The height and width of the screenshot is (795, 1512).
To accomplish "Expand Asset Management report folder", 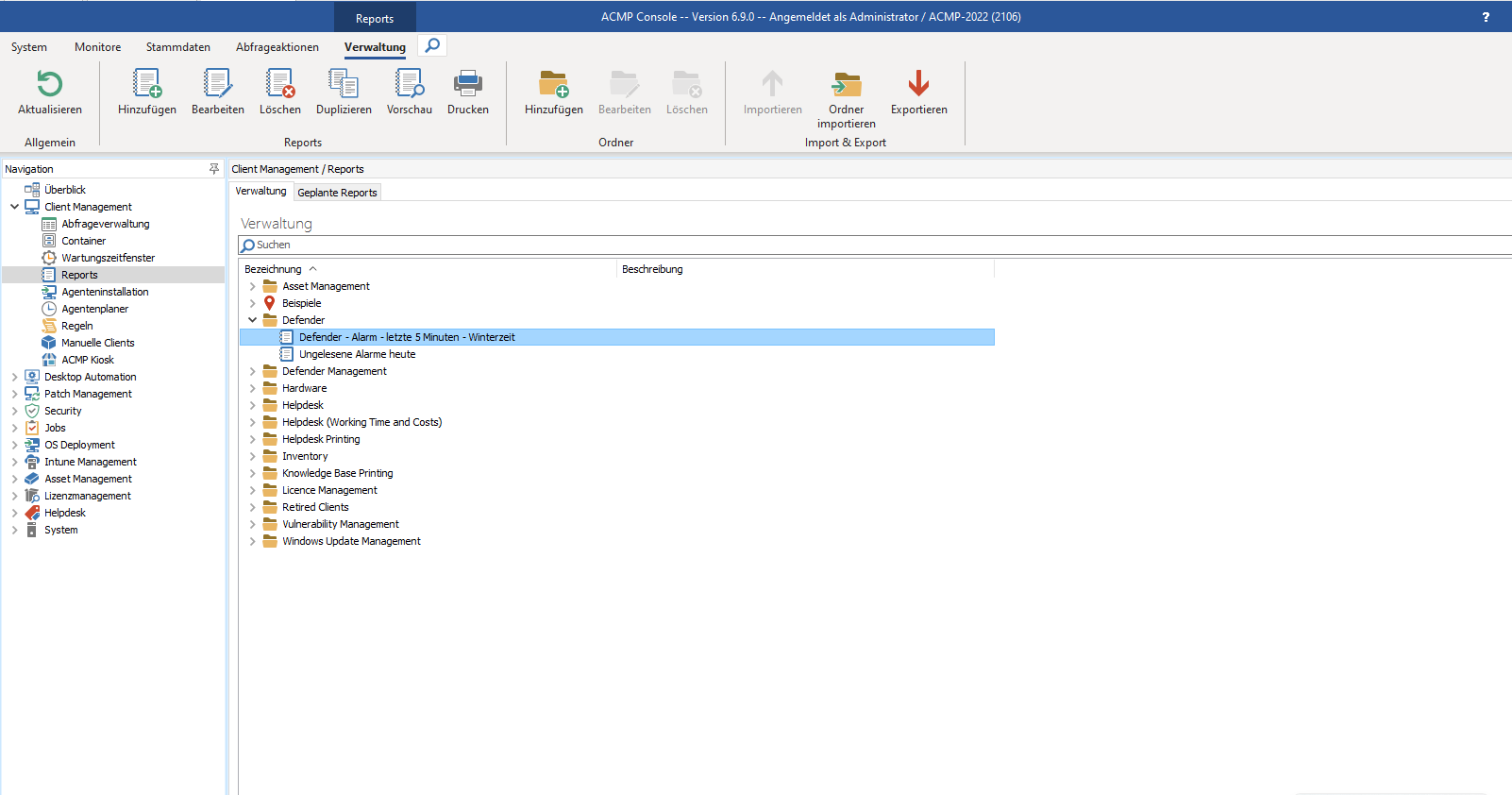I will [x=252, y=286].
